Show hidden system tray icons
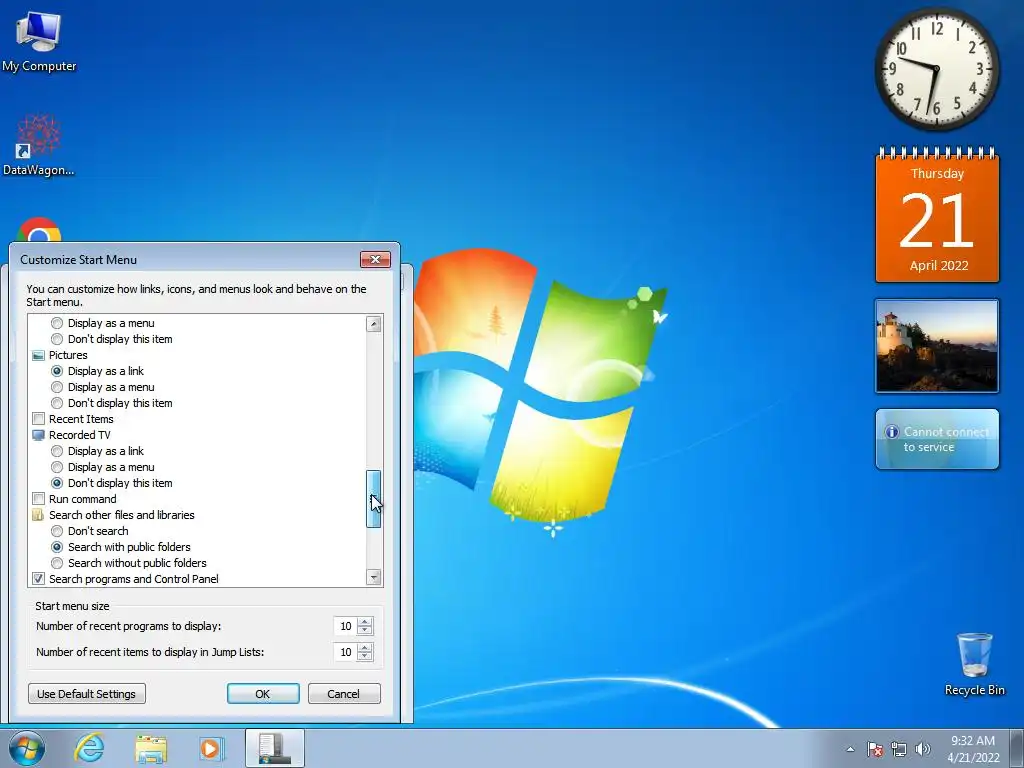This screenshot has height=768, width=1024. point(850,749)
